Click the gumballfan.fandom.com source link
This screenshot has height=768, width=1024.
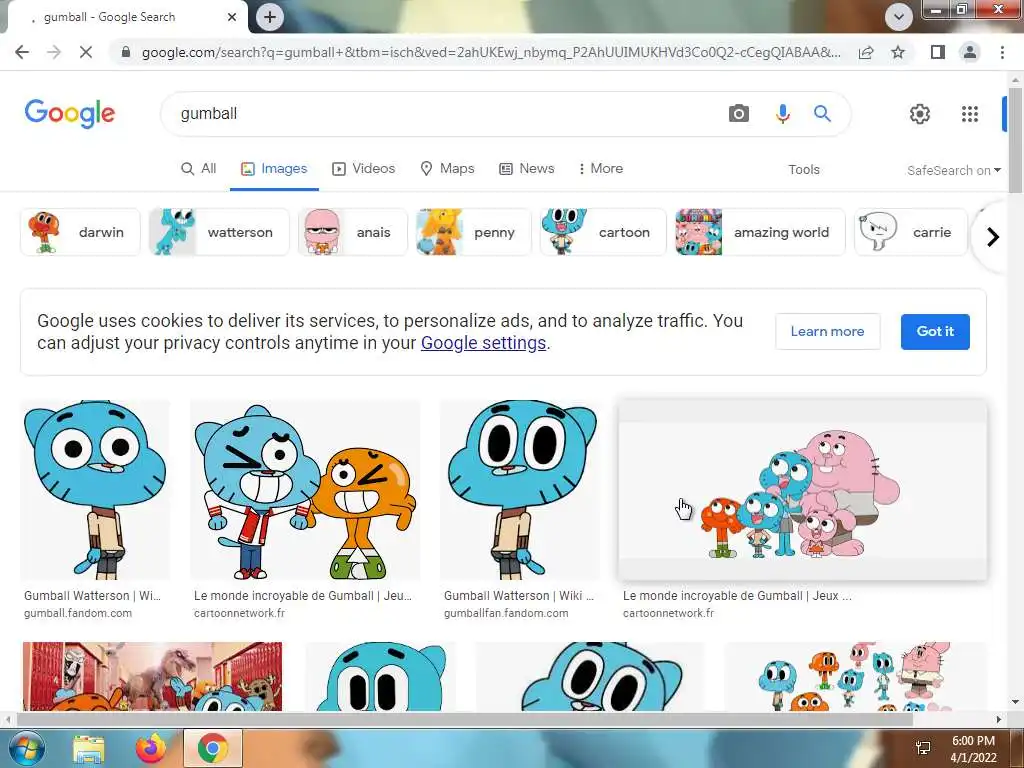506,613
